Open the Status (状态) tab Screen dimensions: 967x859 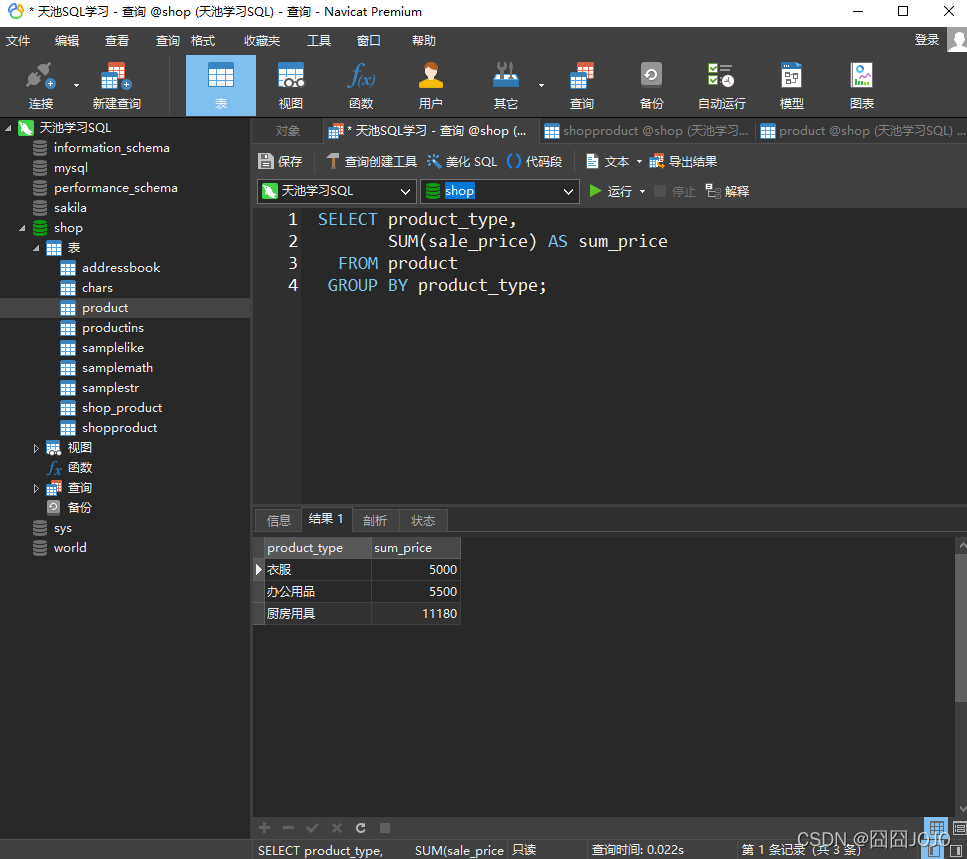pyautogui.click(x=422, y=520)
